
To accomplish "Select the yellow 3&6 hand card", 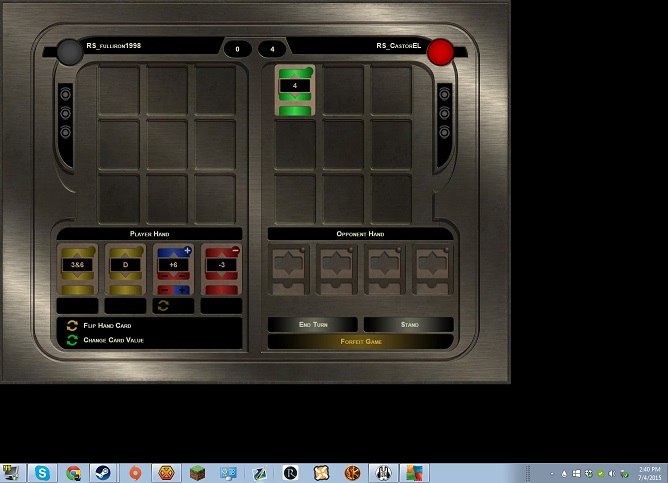I will pos(77,268).
